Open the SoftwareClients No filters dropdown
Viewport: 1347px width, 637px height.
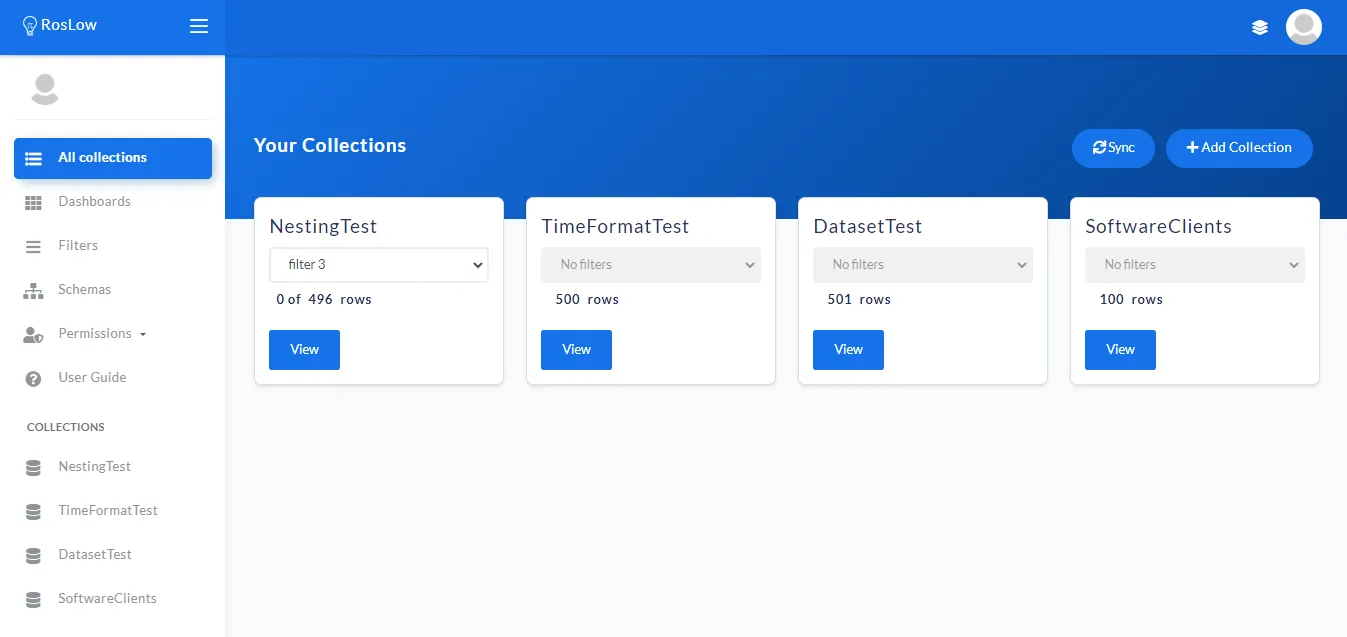click(1195, 265)
